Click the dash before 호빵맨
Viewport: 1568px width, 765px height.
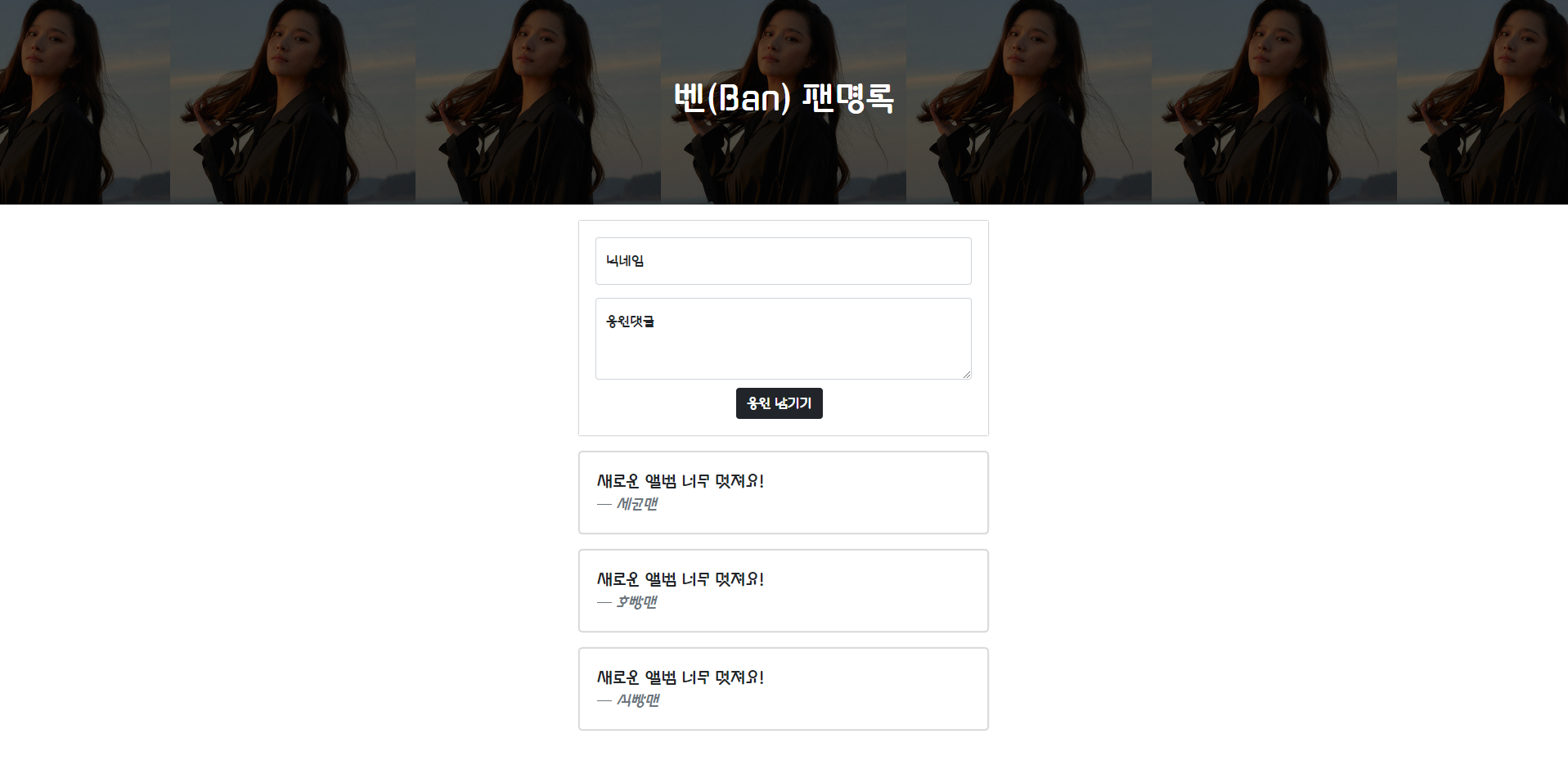604,603
